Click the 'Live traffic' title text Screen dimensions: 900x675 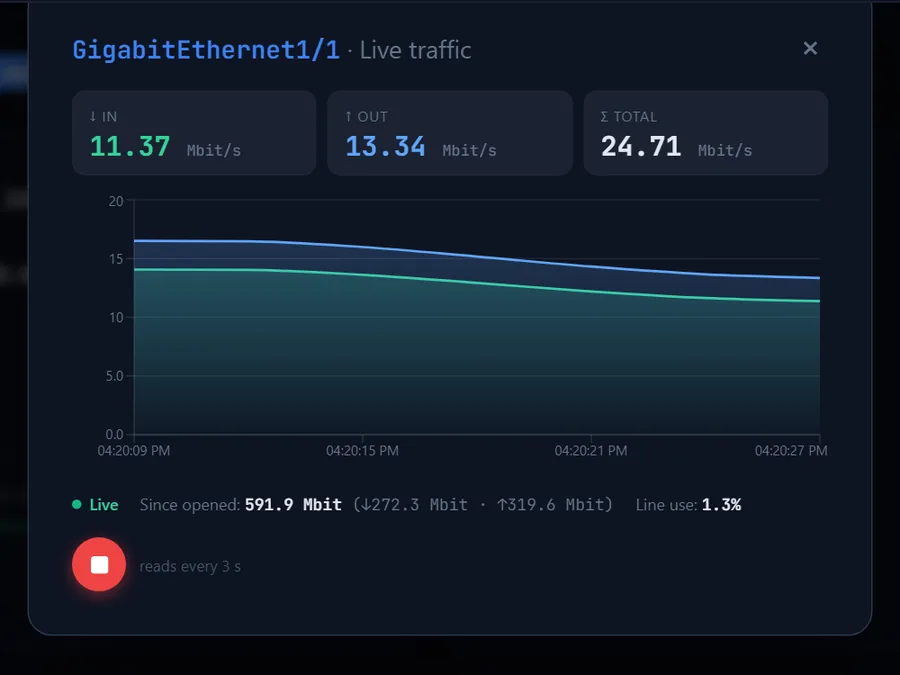(x=416, y=50)
